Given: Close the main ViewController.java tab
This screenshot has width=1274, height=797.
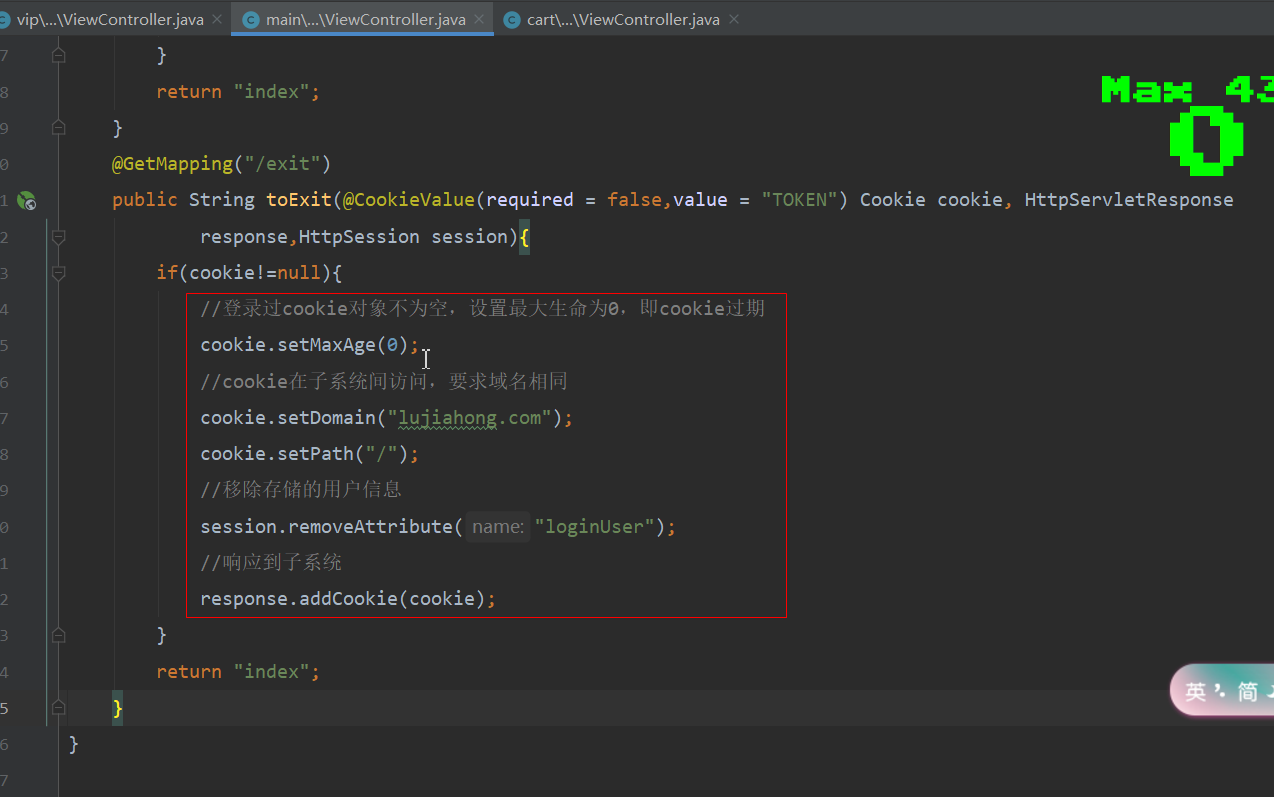Looking at the screenshot, I should click(x=479, y=19).
